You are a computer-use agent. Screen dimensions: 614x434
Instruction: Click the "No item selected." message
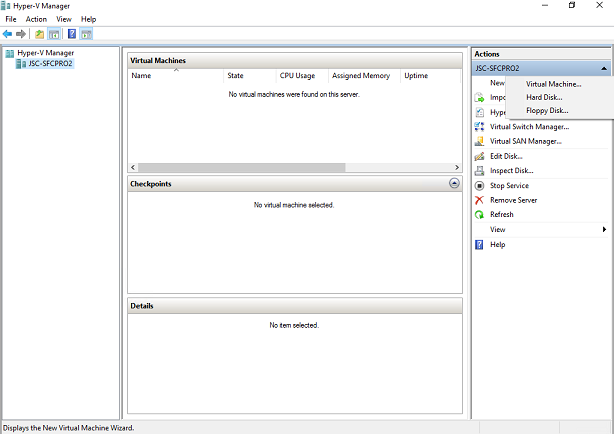coord(294,325)
